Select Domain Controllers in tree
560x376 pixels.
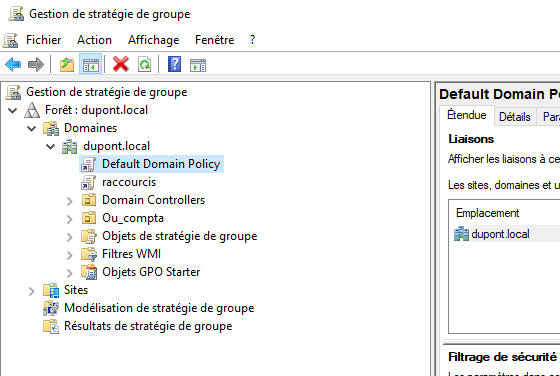point(154,200)
